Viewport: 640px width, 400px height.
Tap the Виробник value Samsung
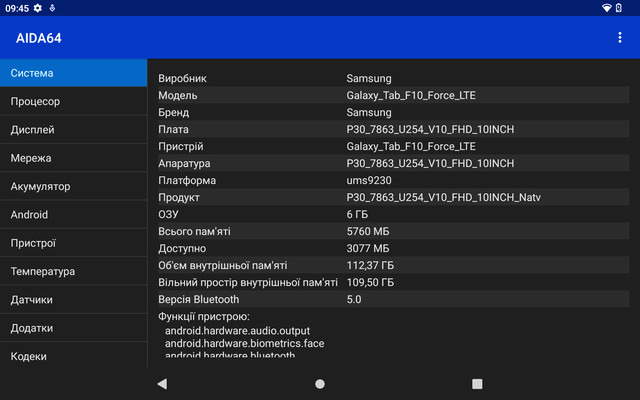pos(369,78)
